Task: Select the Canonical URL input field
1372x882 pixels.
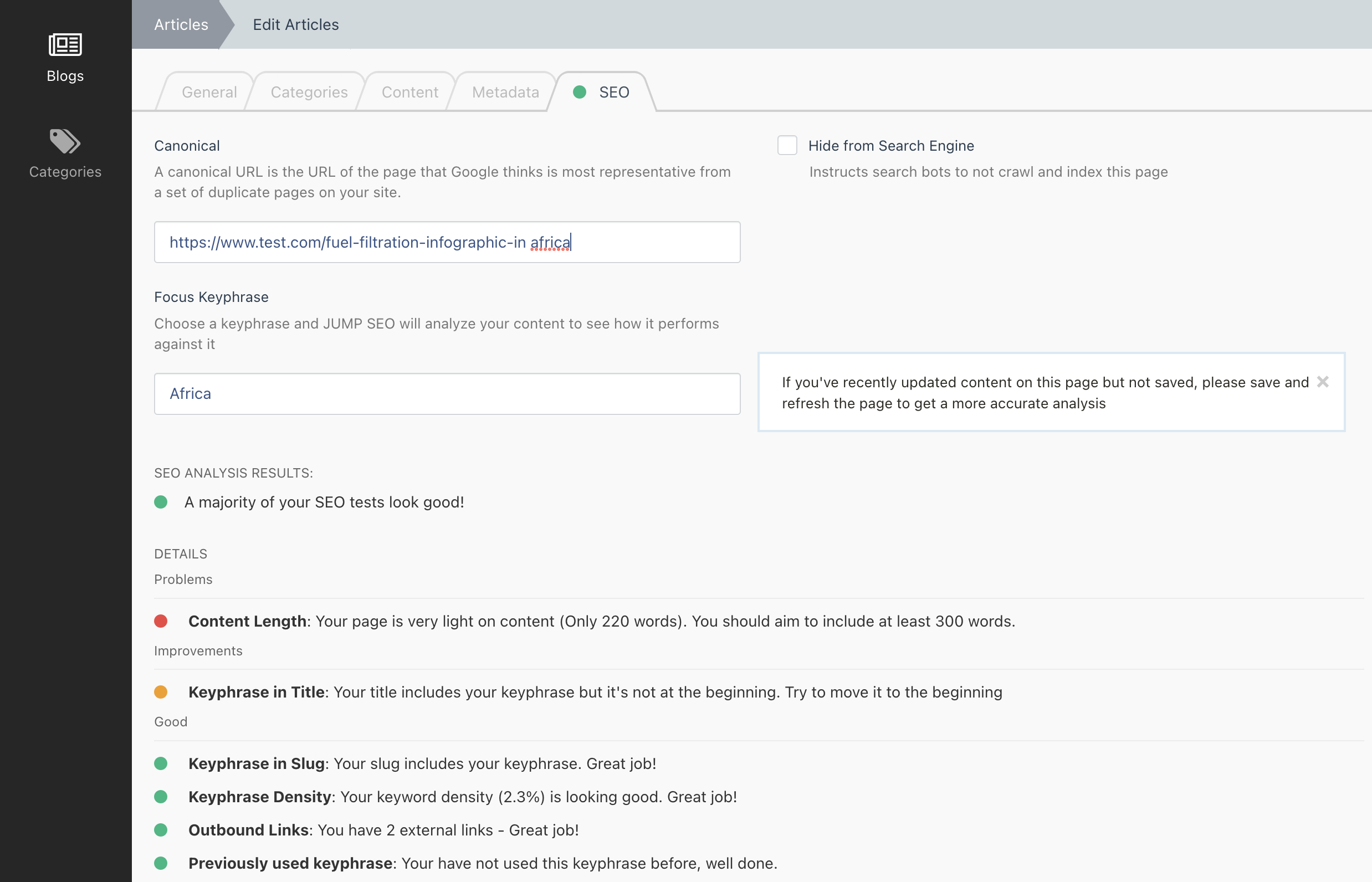Action: [x=447, y=242]
